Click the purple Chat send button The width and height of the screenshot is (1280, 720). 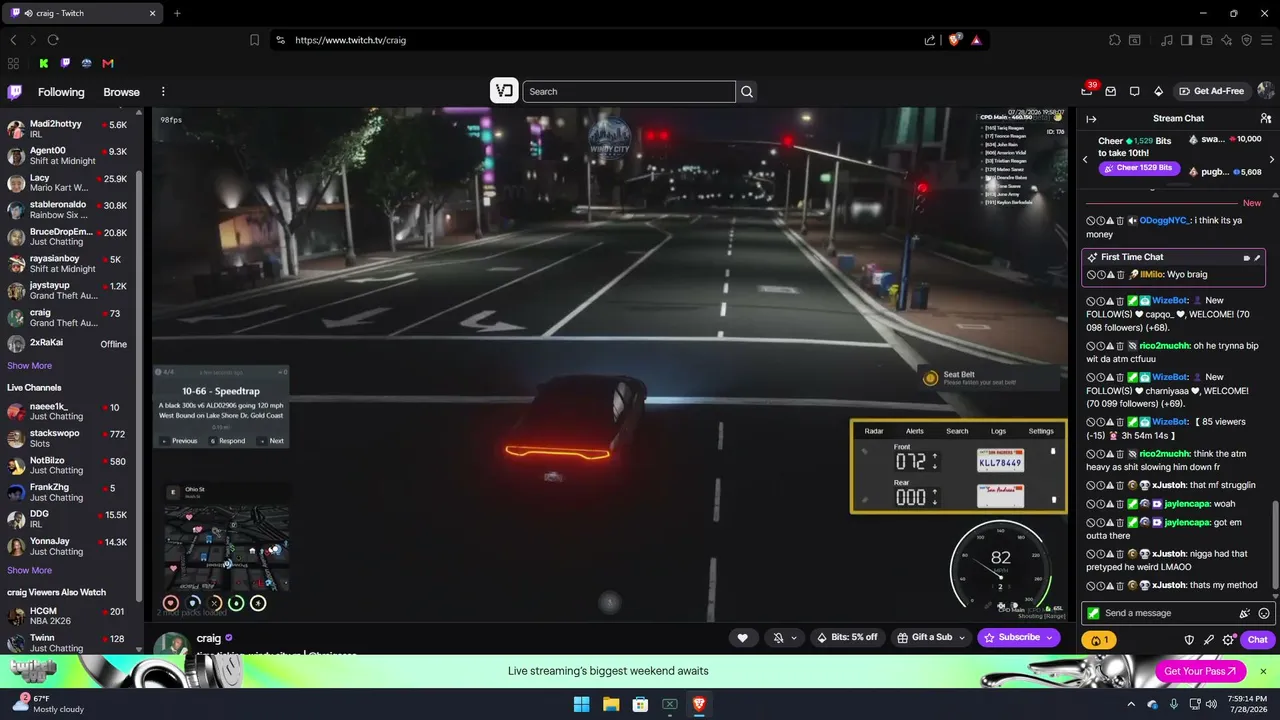(1258, 640)
